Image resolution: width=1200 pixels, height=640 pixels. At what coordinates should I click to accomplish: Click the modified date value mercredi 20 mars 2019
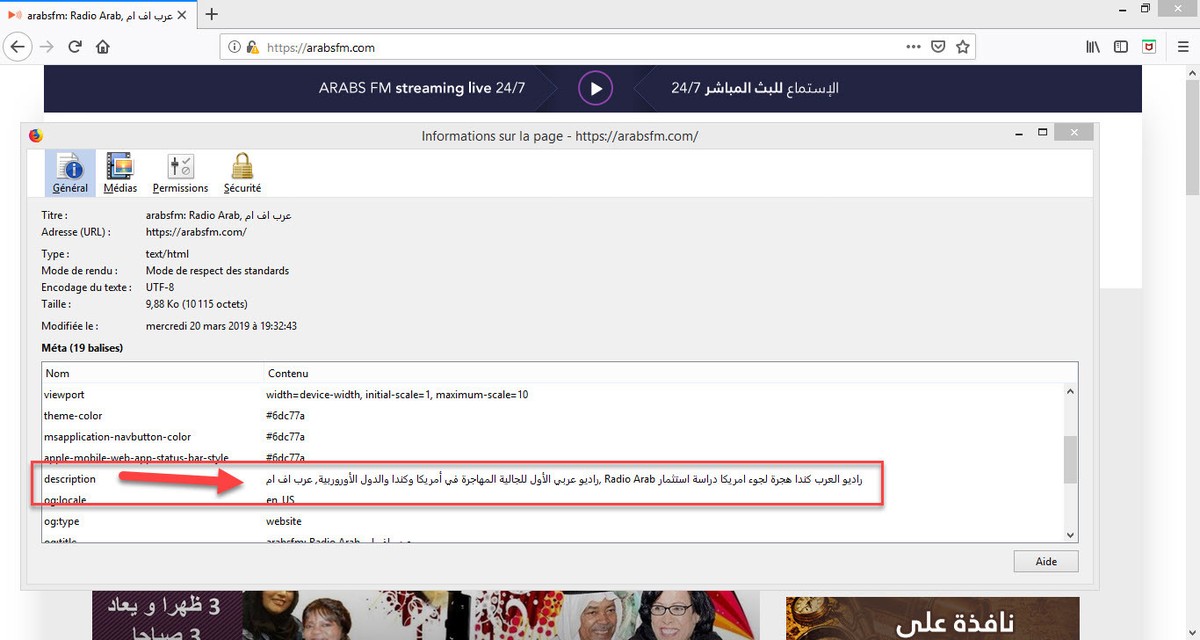[x=222, y=326]
